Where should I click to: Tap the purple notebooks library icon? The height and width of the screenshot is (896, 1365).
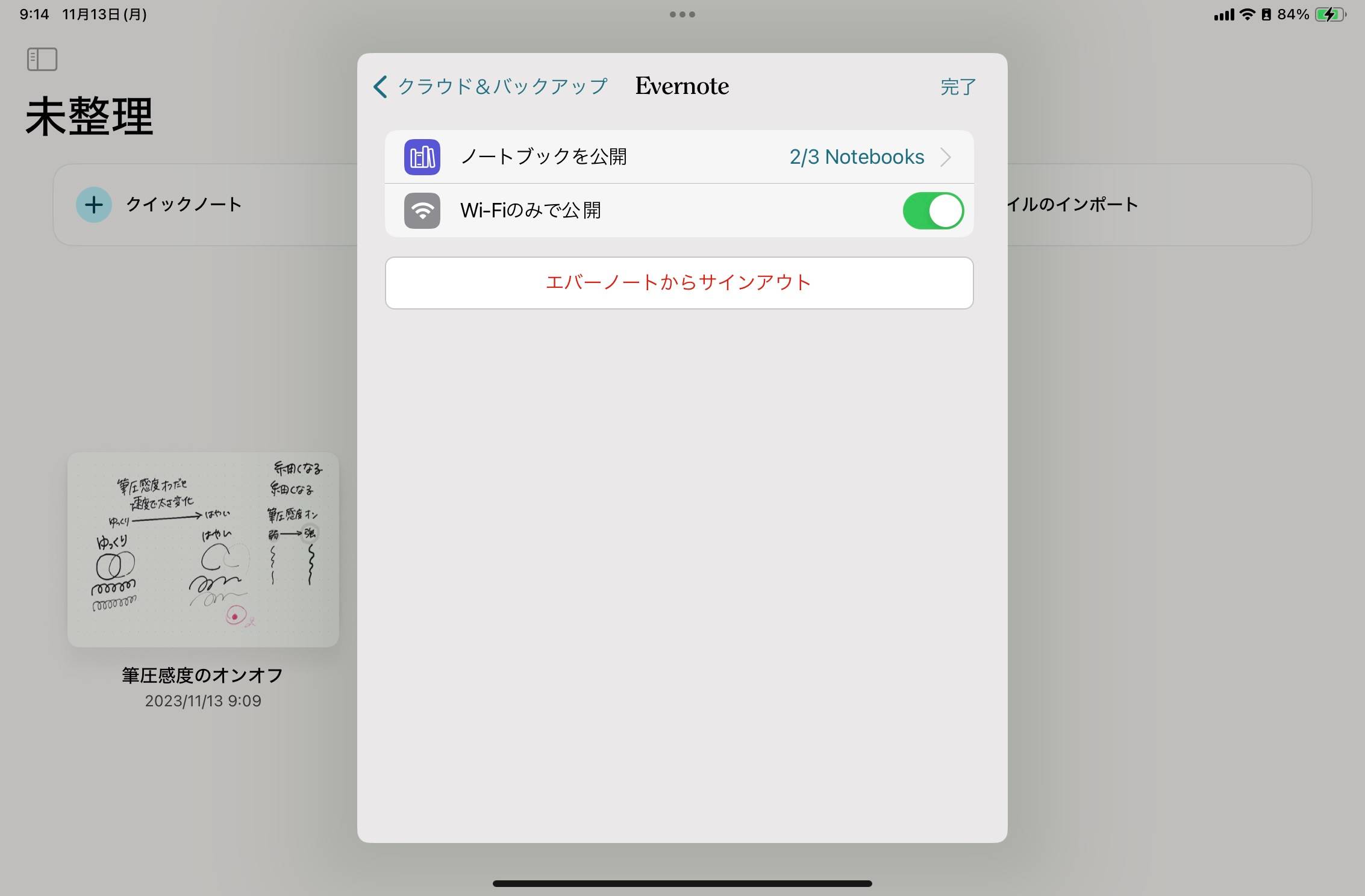422,157
